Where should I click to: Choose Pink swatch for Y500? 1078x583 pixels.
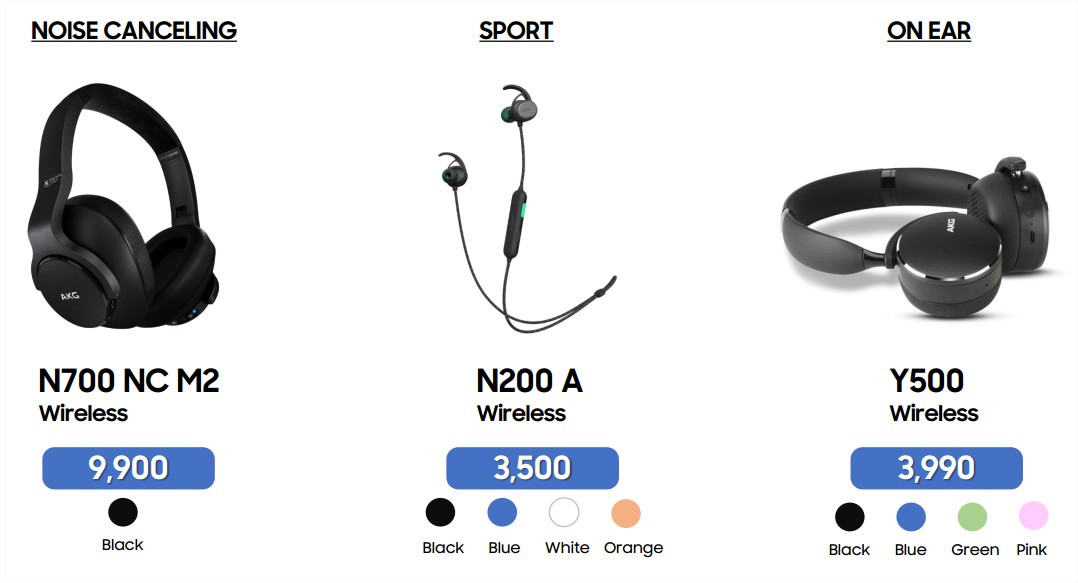[x=1033, y=516]
